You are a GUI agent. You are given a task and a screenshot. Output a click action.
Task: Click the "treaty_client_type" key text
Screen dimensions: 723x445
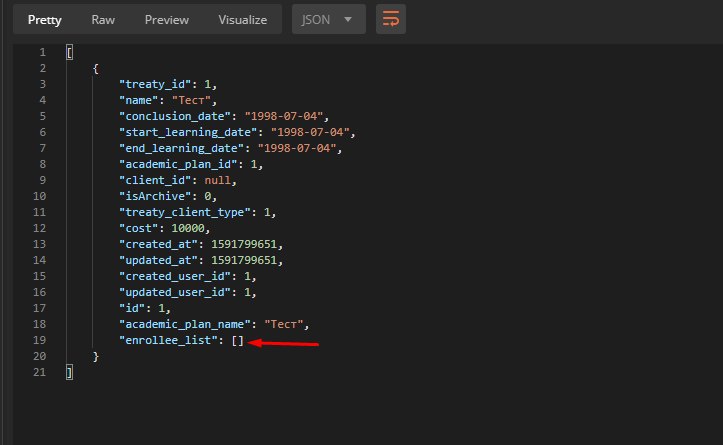click(184, 212)
